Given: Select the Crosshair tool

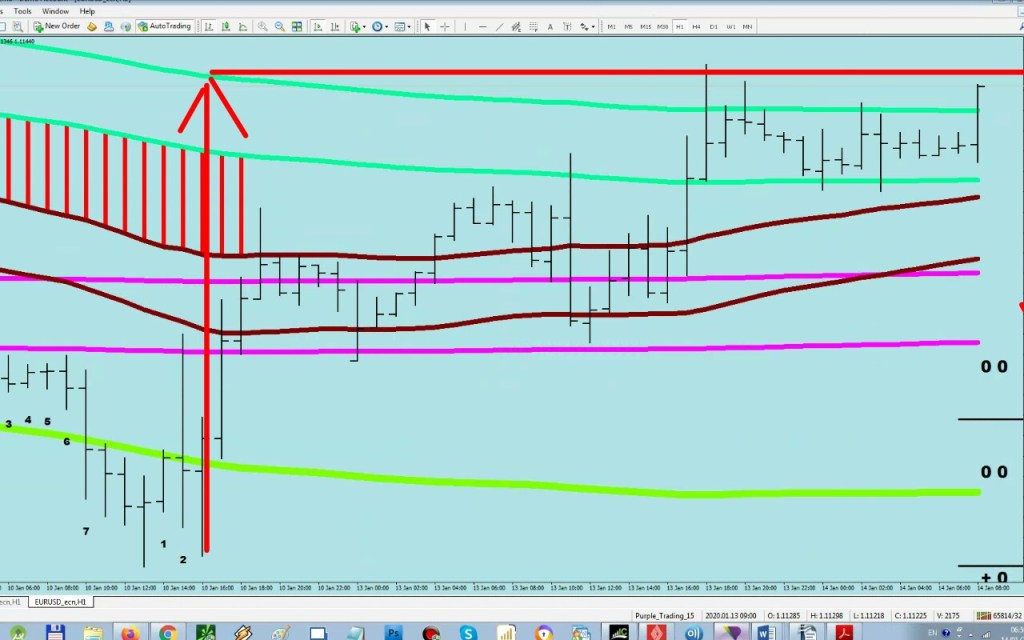Looking at the screenshot, I should pos(445,27).
